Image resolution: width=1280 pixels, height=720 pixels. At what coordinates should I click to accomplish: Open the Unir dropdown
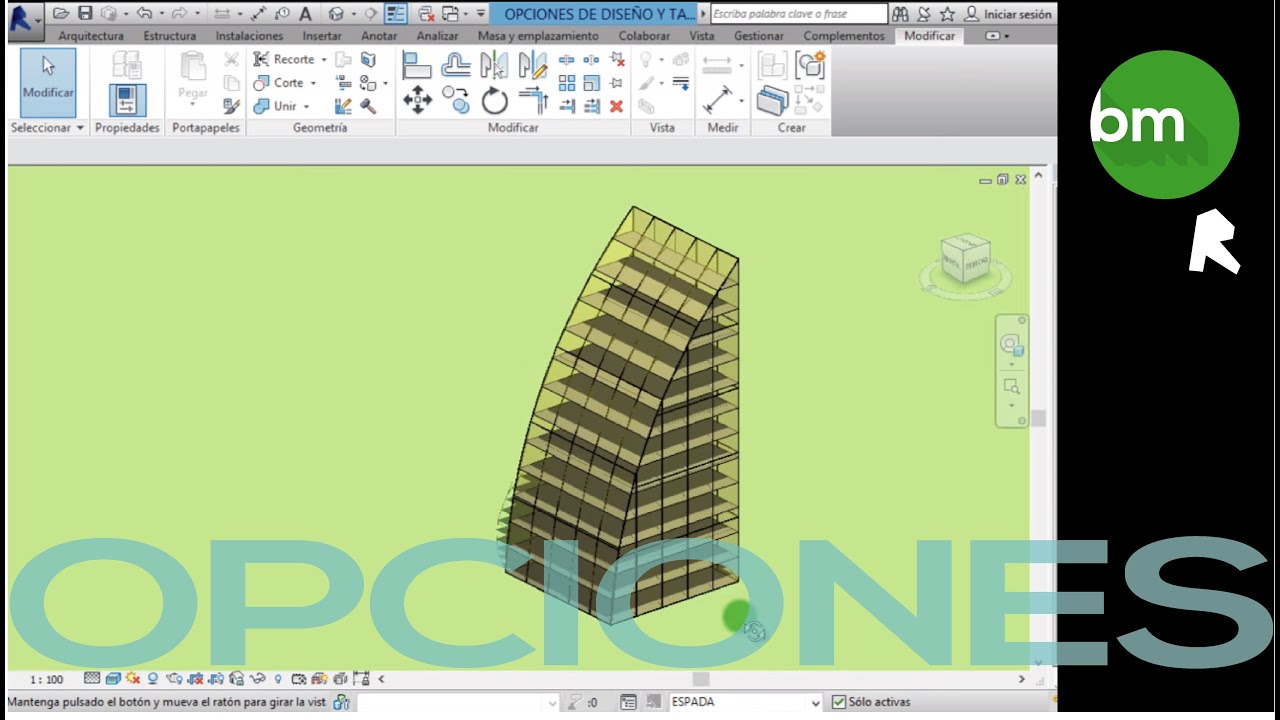(306, 106)
